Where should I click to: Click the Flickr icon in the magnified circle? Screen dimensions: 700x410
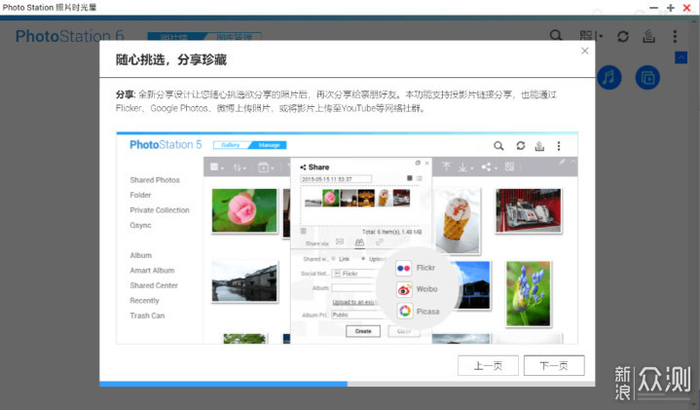404,268
